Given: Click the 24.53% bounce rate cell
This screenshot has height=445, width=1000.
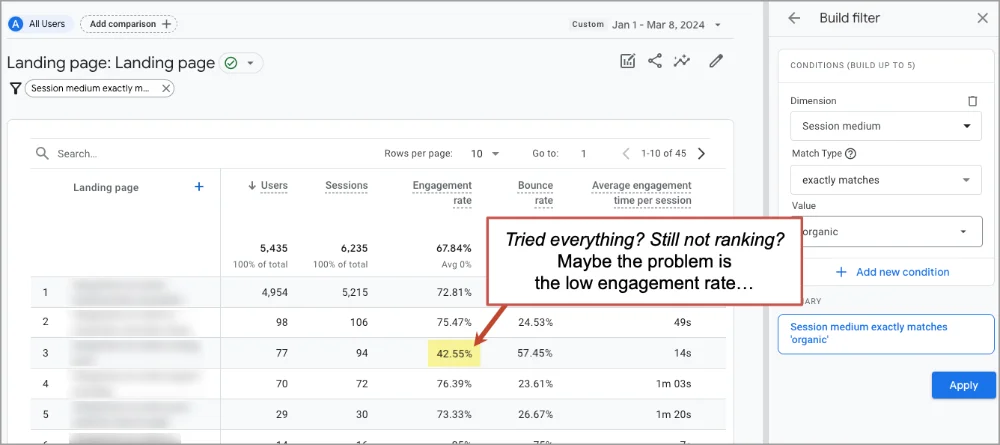Looking at the screenshot, I should click(x=535, y=323).
